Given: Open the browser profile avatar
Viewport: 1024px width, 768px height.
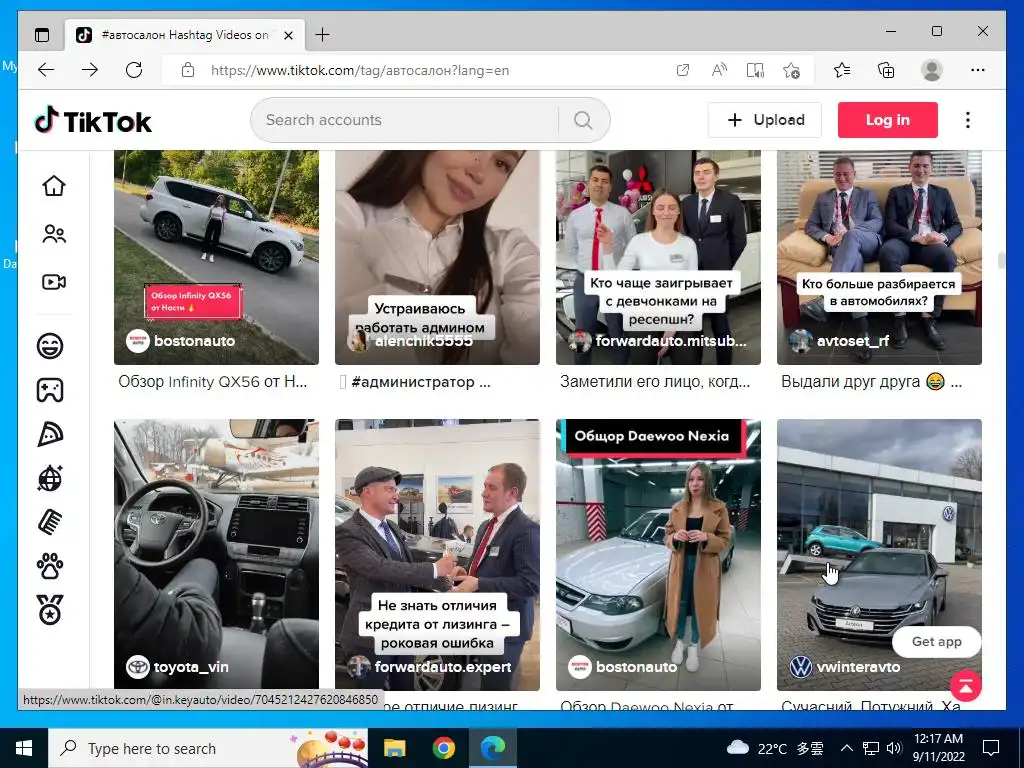Looking at the screenshot, I should click(932, 70).
